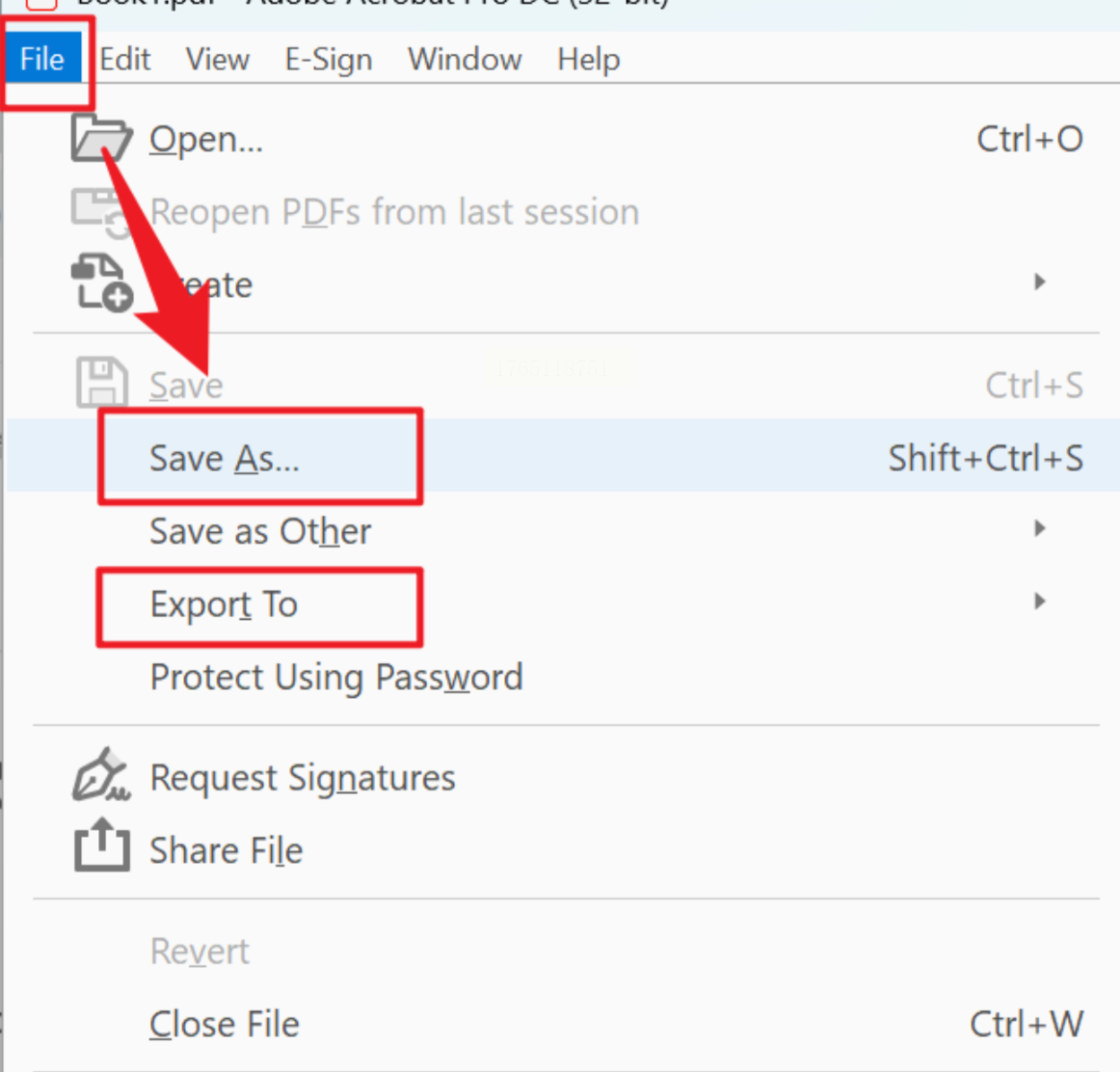
Task: Open the Window menu
Action: 465,60
